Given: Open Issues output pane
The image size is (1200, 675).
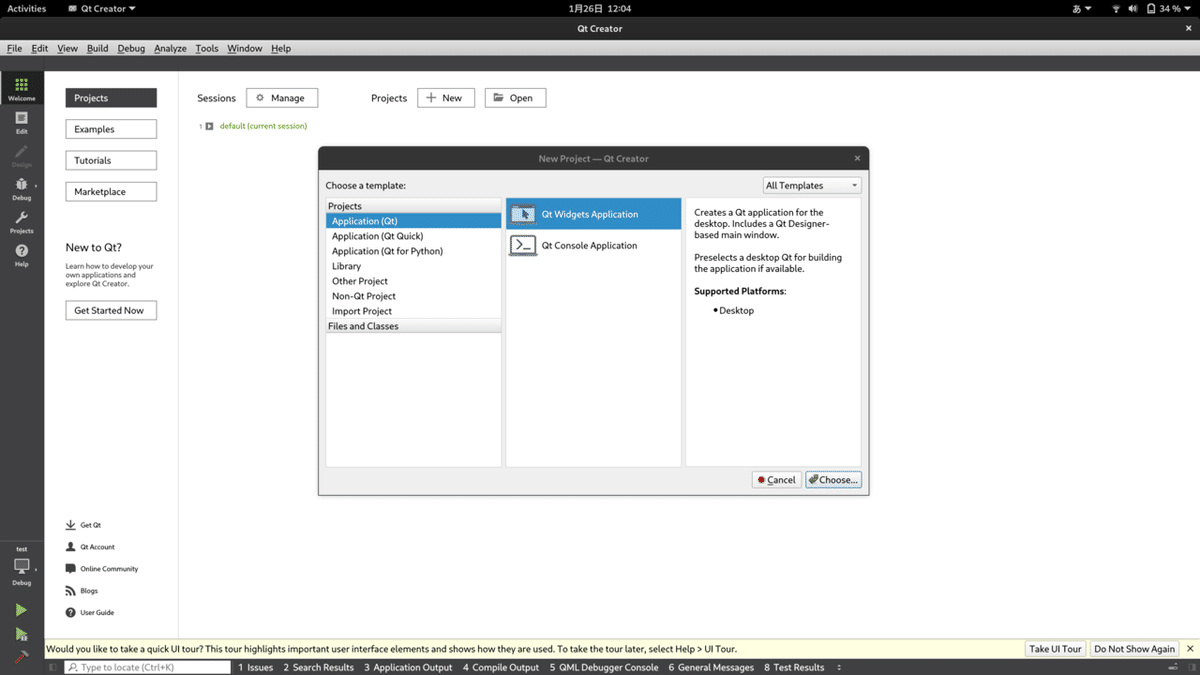Looking at the screenshot, I should pyautogui.click(x=255, y=667).
